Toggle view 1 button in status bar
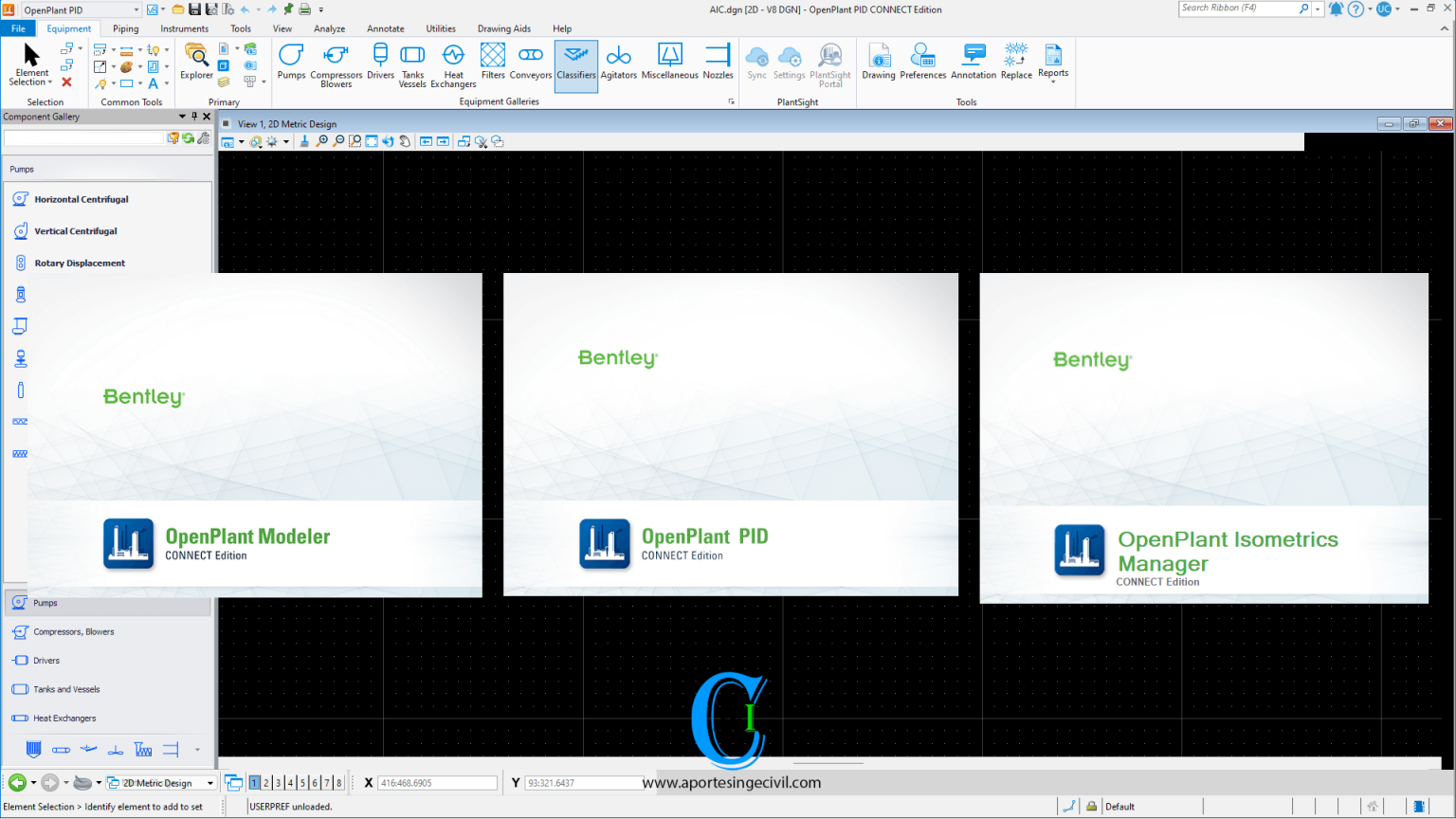This screenshot has height=819, width=1456. 254,783
